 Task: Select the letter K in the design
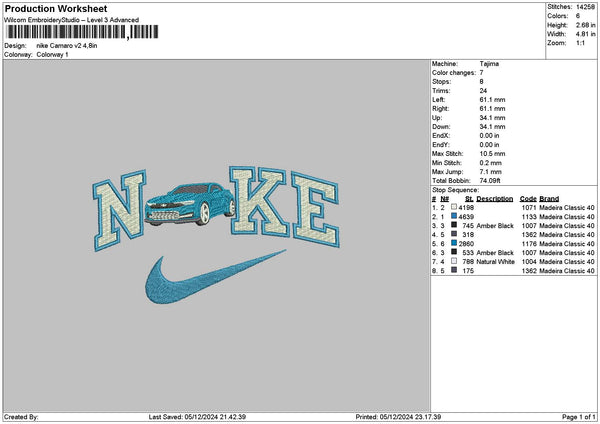pyautogui.click(x=259, y=201)
